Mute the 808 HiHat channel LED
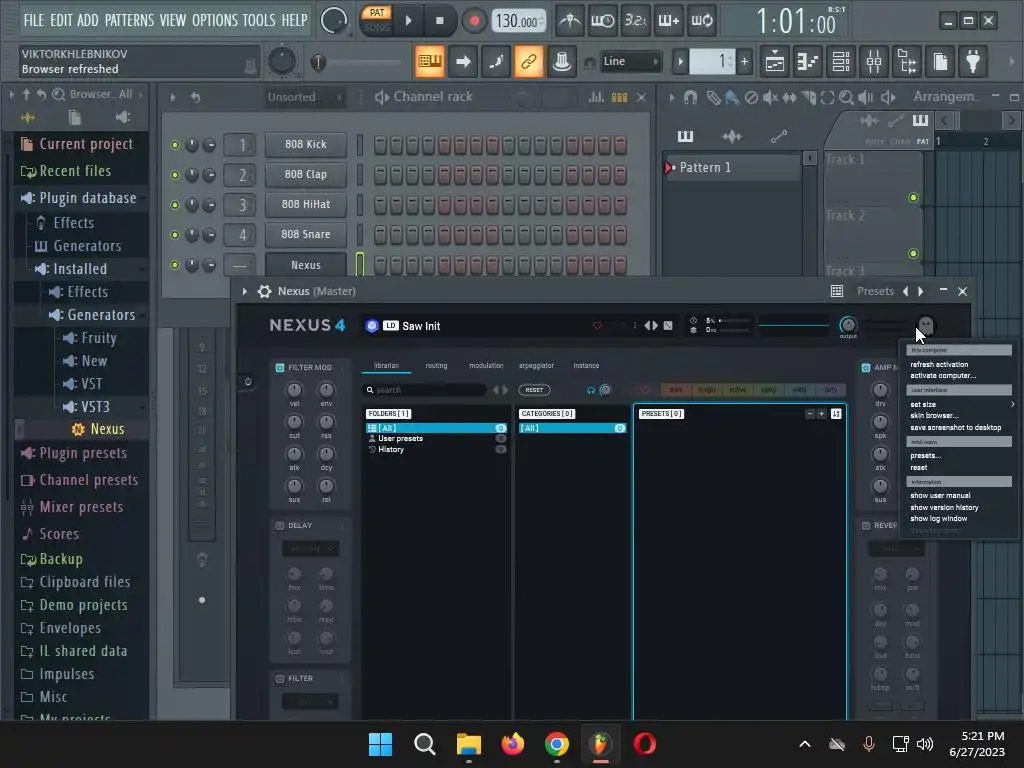 [174, 205]
